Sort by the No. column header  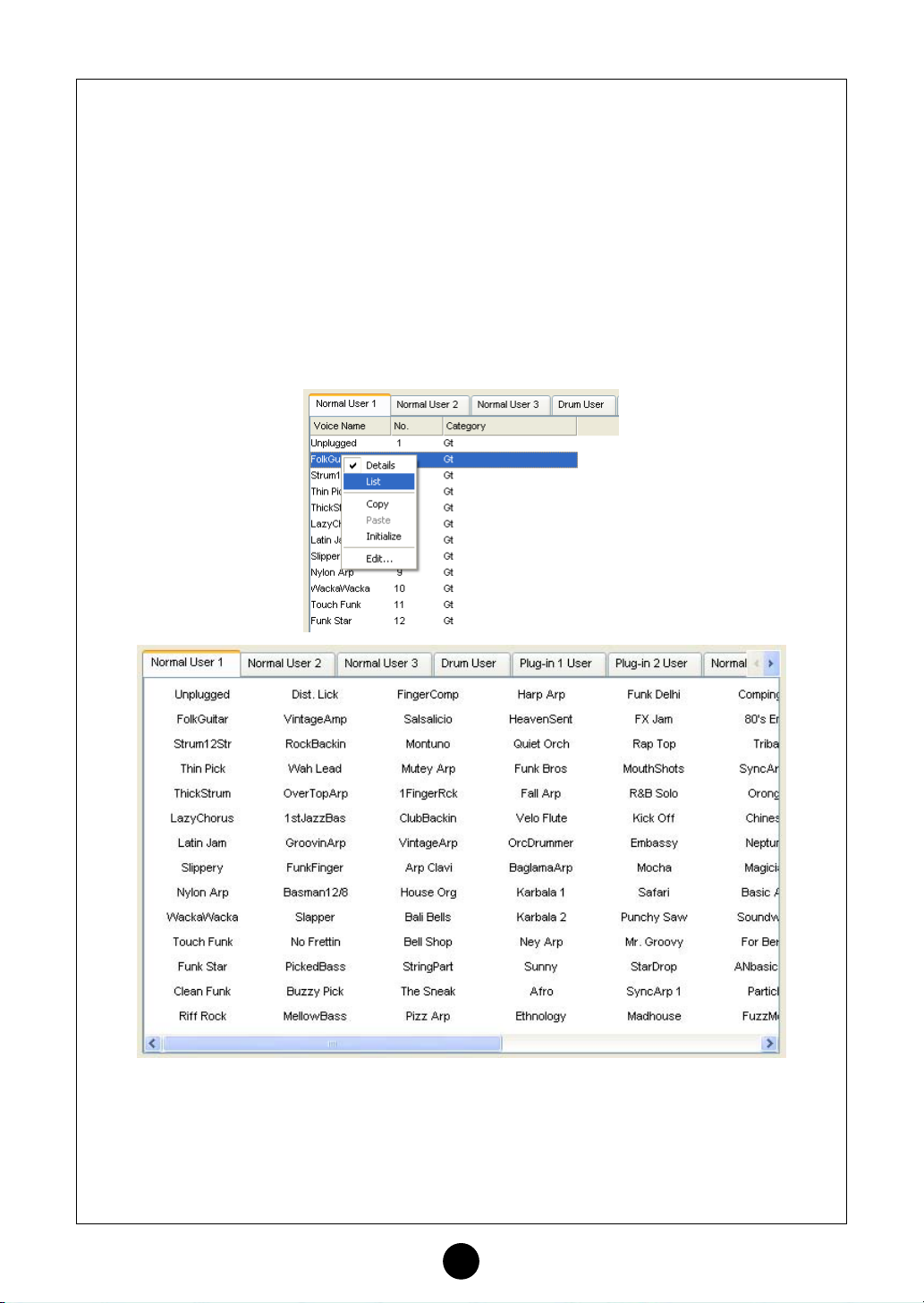pyautogui.click(x=417, y=427)
